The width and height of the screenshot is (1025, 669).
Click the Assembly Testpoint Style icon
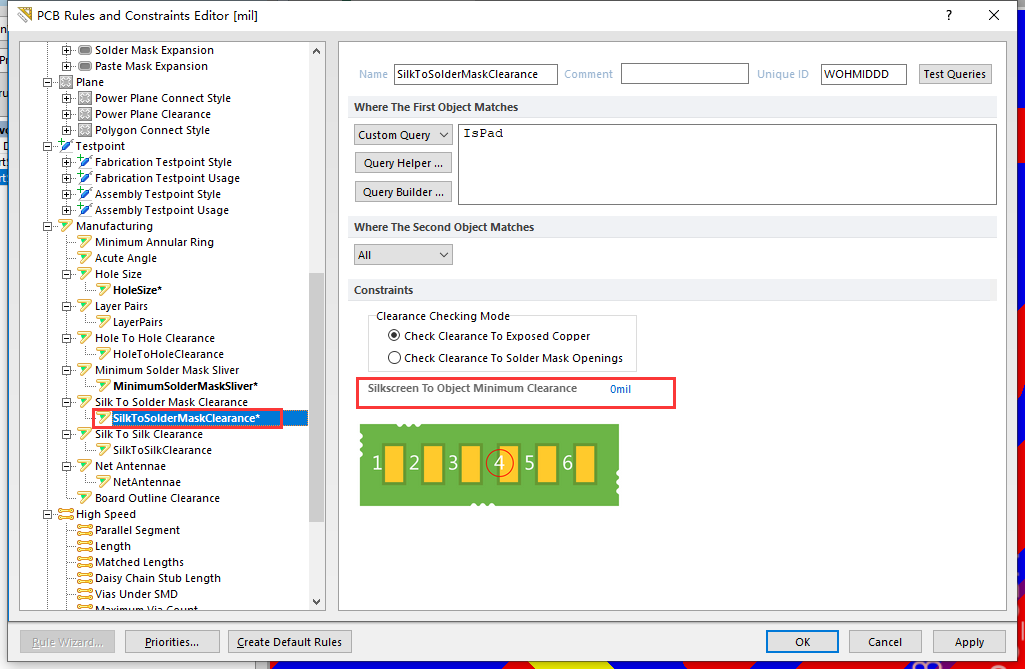pos(85,193)
